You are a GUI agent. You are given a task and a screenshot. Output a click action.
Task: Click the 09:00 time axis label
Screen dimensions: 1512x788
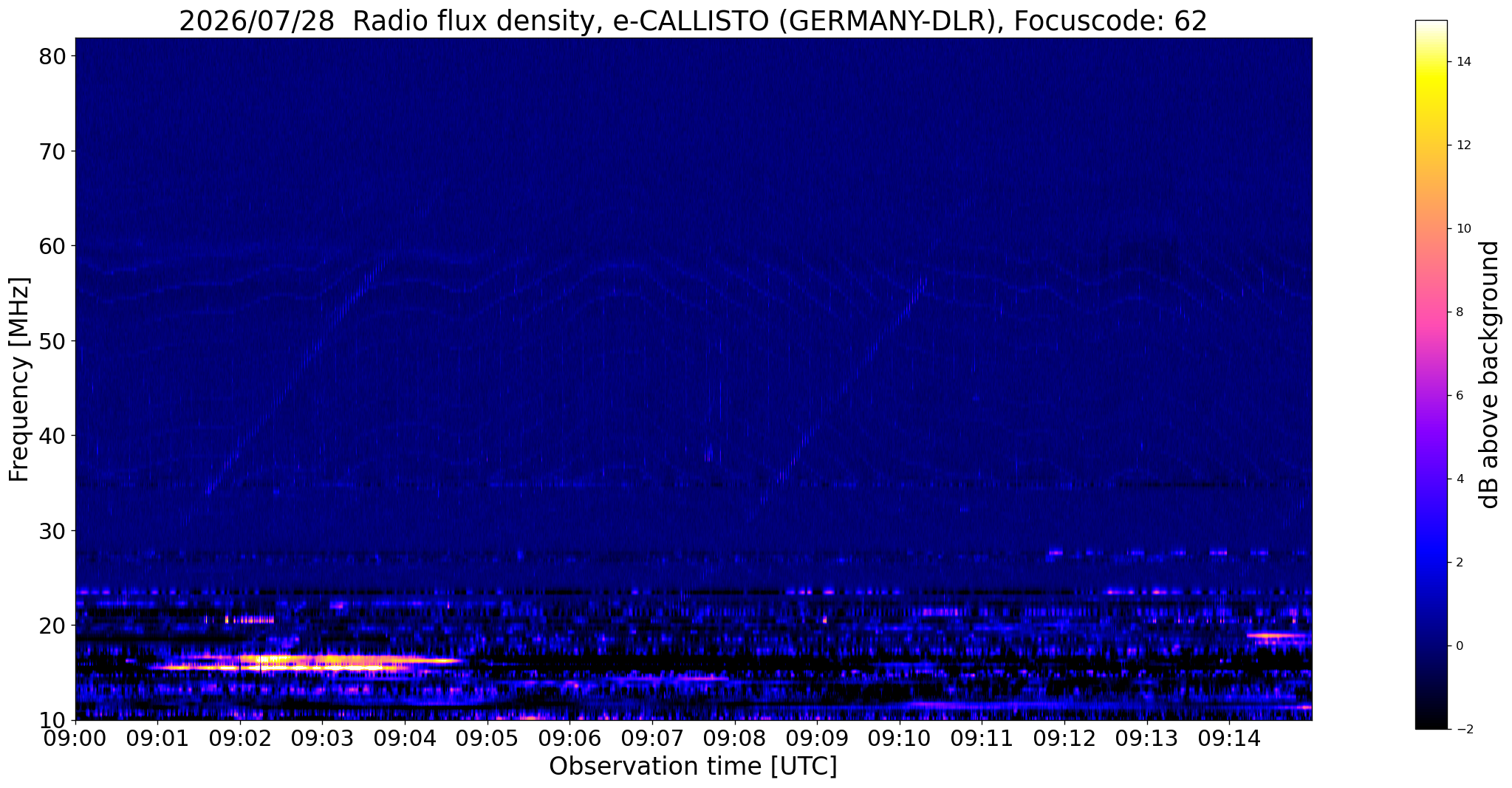pos(75,737)
